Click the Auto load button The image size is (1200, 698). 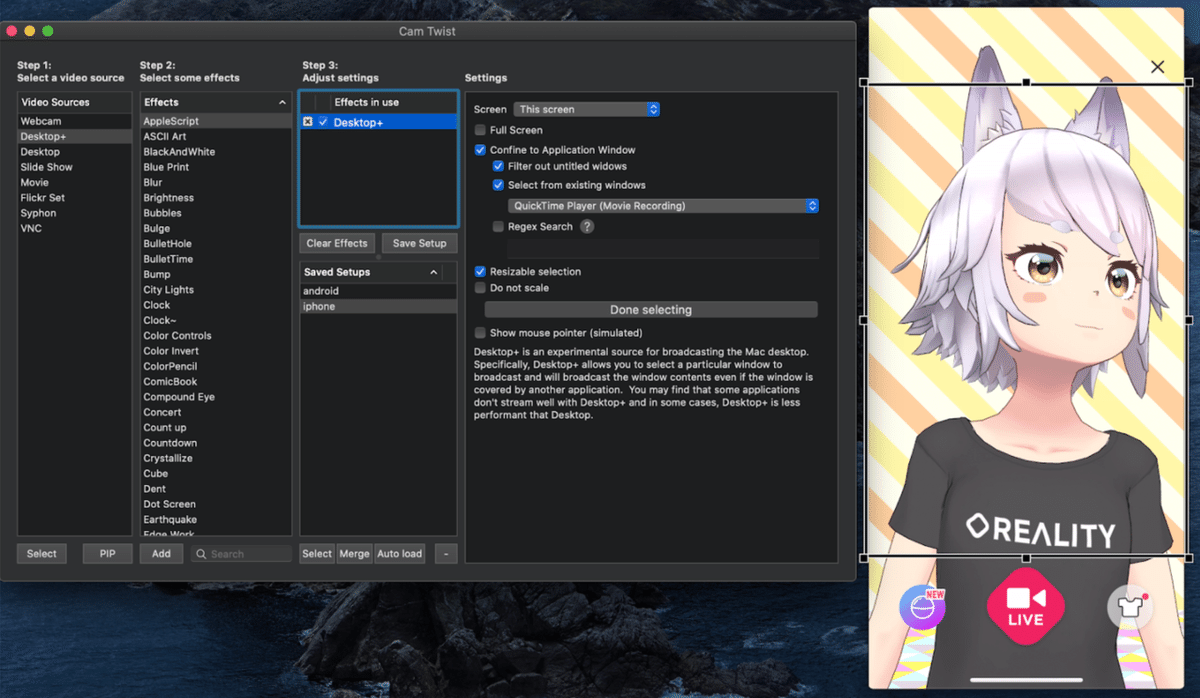click(x=399, y=554)
